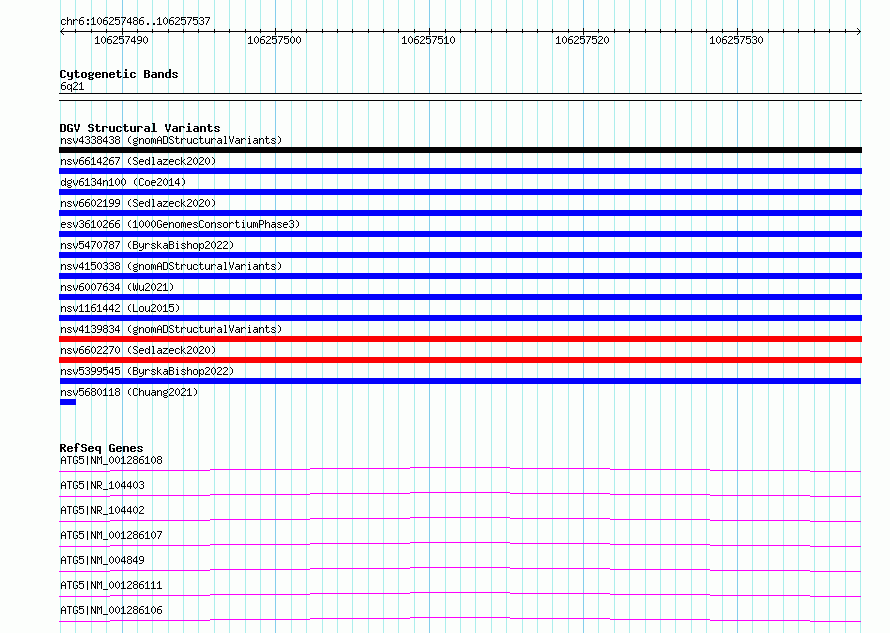Click the red bar under nsv6602270

pos(460,360)
